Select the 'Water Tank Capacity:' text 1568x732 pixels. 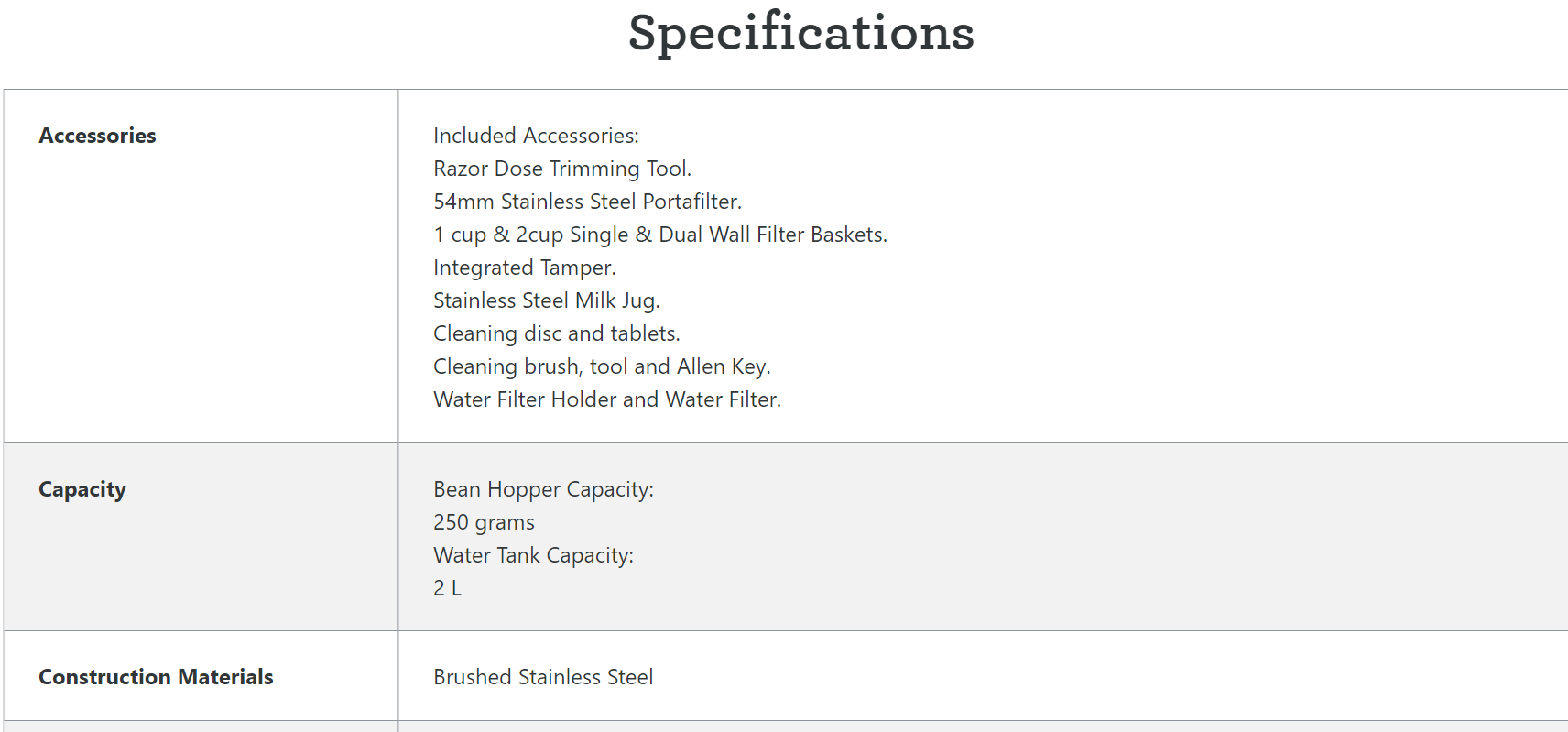coord(533,555)
